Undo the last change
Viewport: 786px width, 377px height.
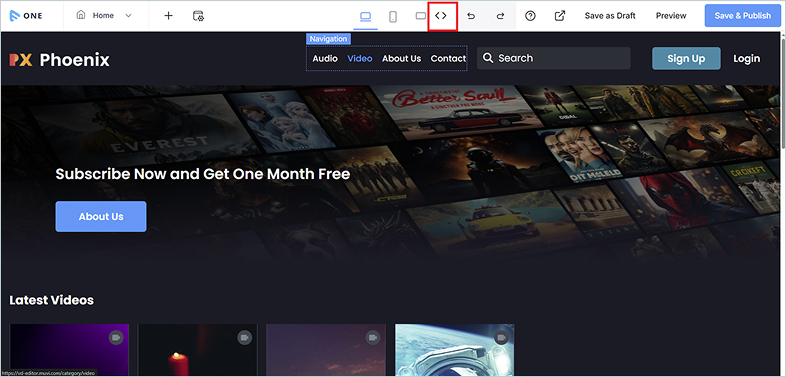[x=471, y=16]
